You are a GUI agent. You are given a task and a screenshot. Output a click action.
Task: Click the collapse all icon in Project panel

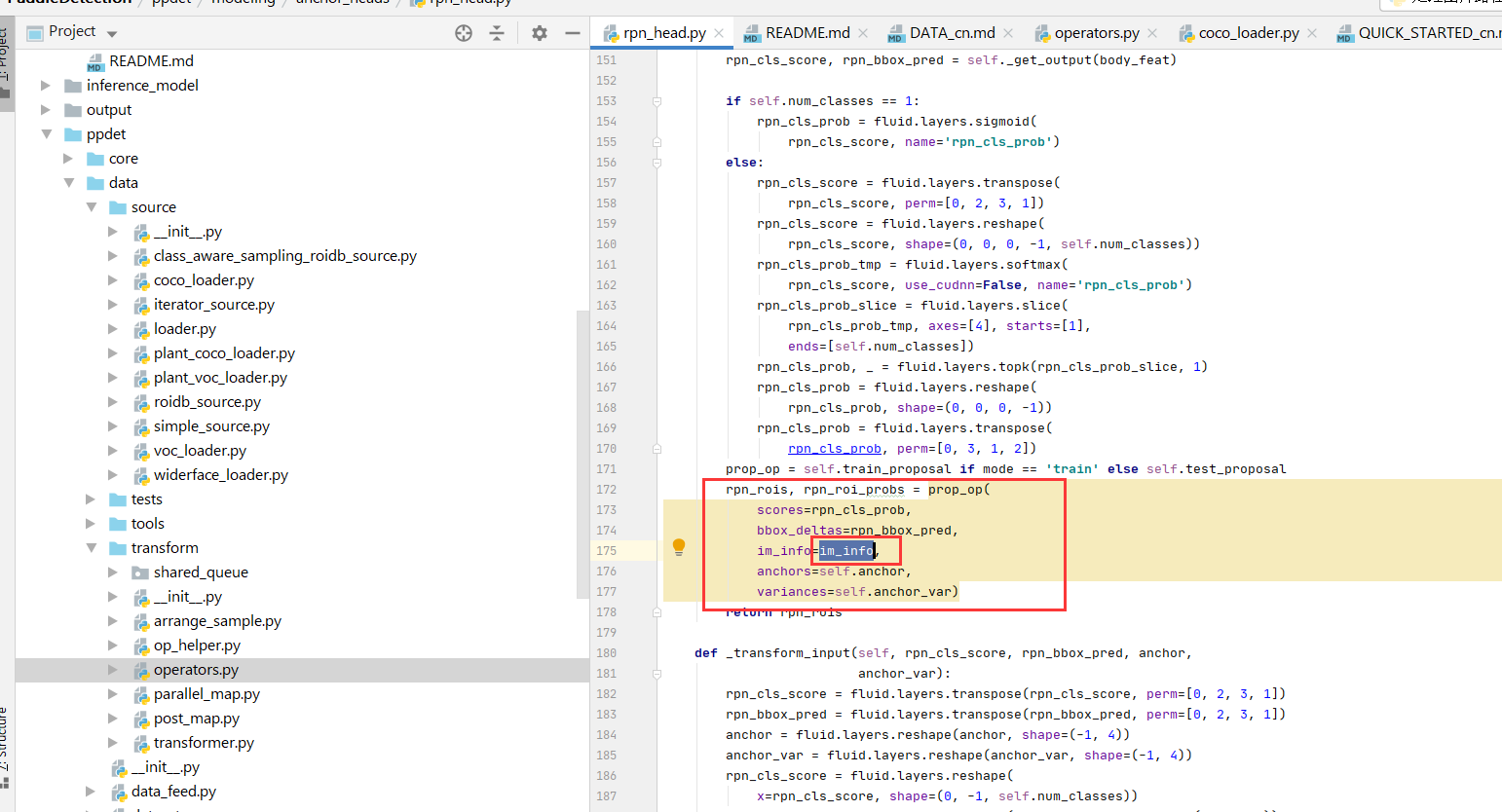497,33
